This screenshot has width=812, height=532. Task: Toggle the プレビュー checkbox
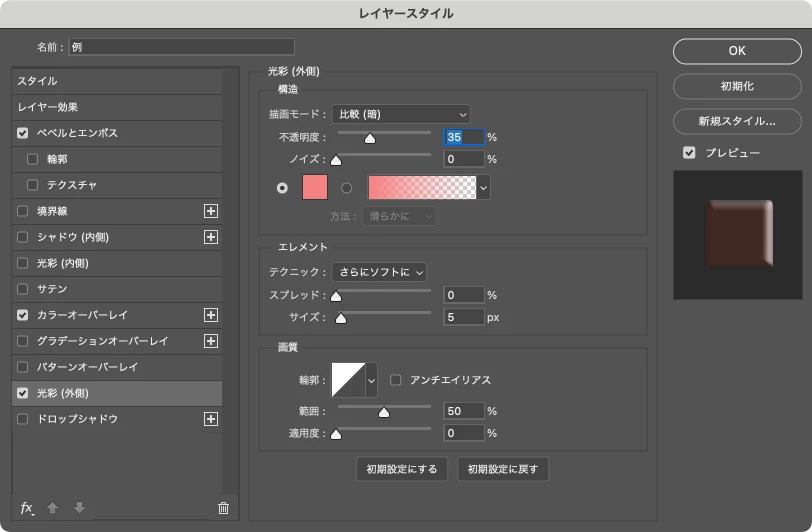(x=689, y=153)
